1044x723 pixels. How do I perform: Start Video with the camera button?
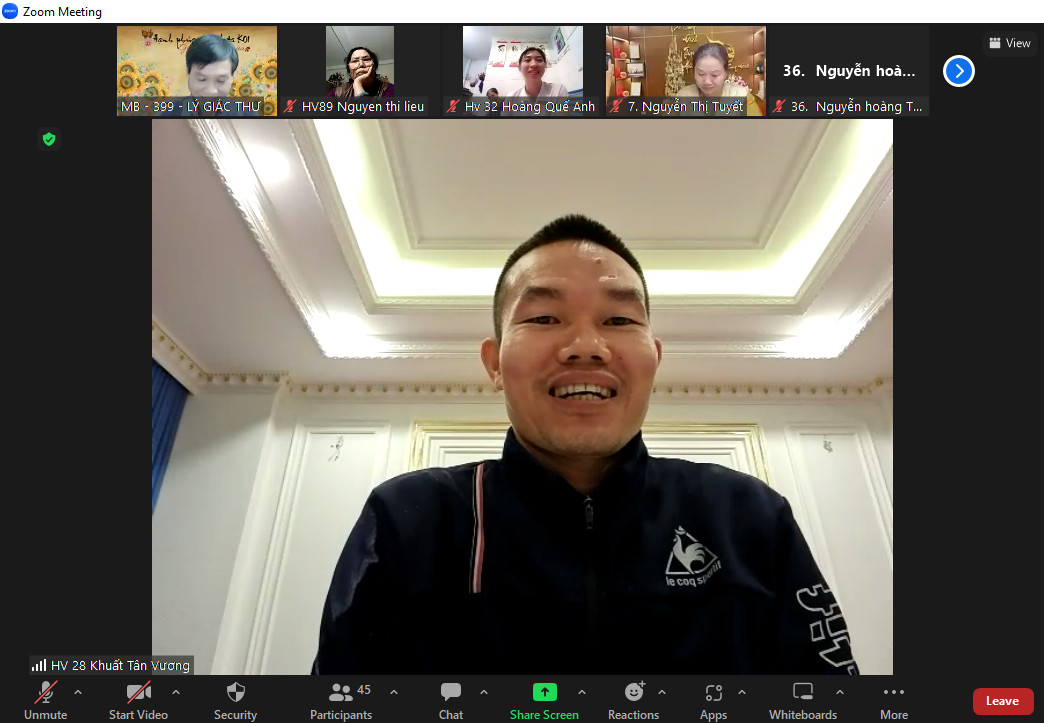point(138,693)
